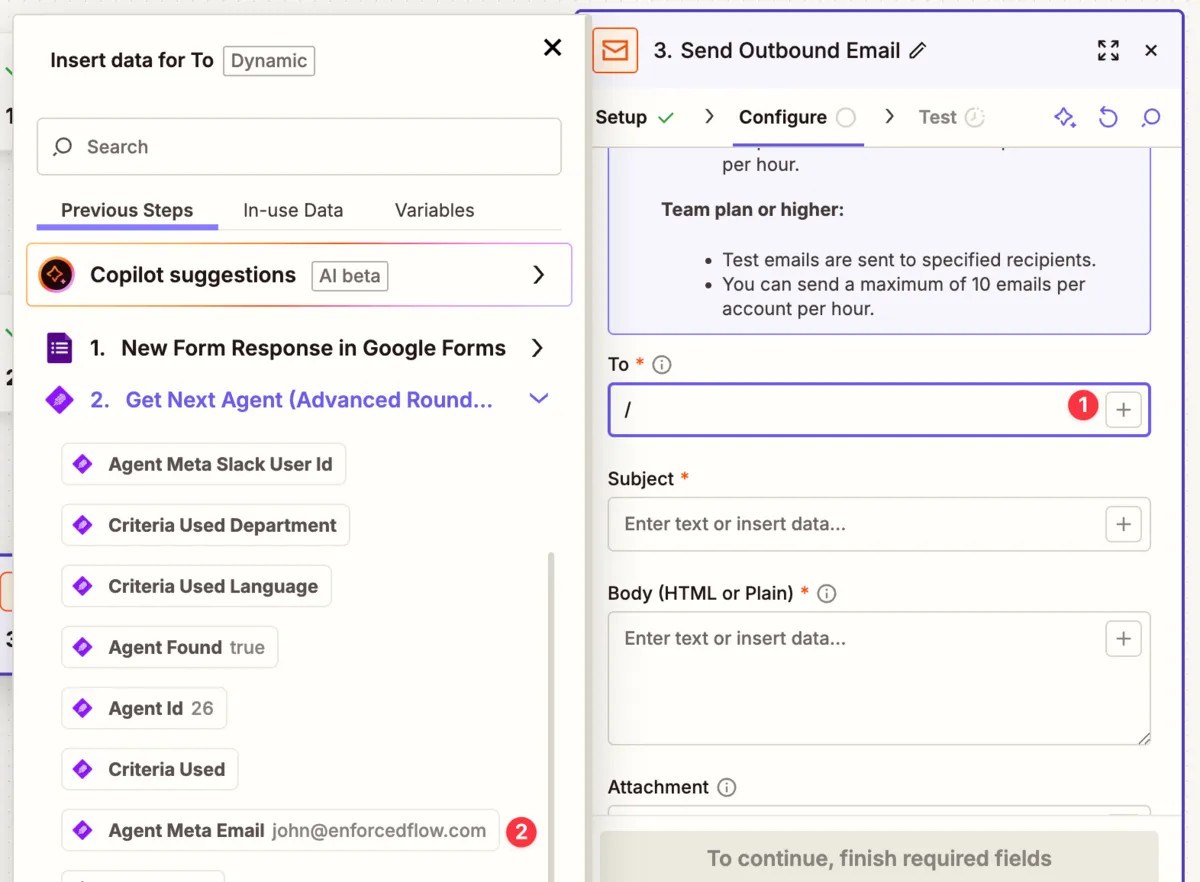The image size is (1200, 882).
Task: Collapse the Get Next Agent step chevron
Action: (x=539, y=398)
